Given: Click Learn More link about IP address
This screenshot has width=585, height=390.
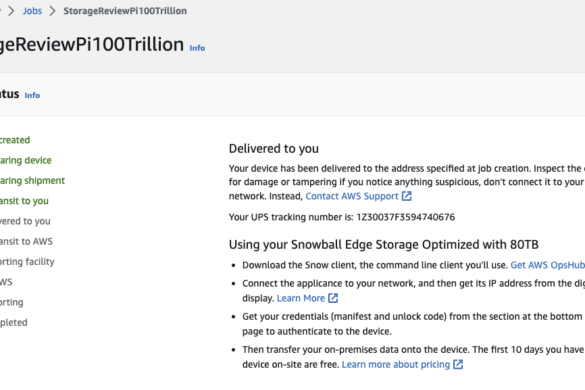Looking at the screenshot, I should [x=301, y=298].
